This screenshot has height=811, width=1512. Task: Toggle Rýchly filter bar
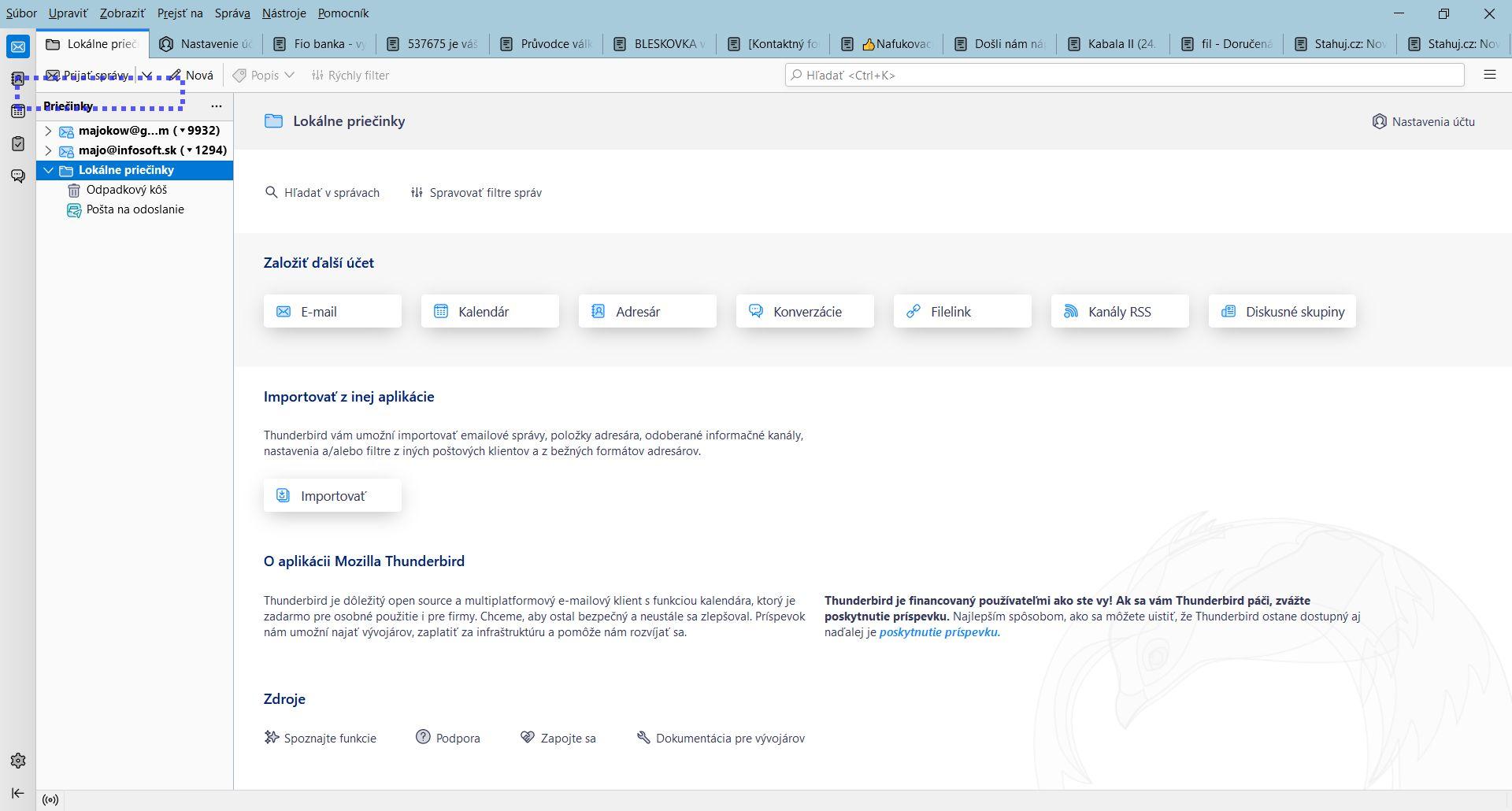(350, 76)
